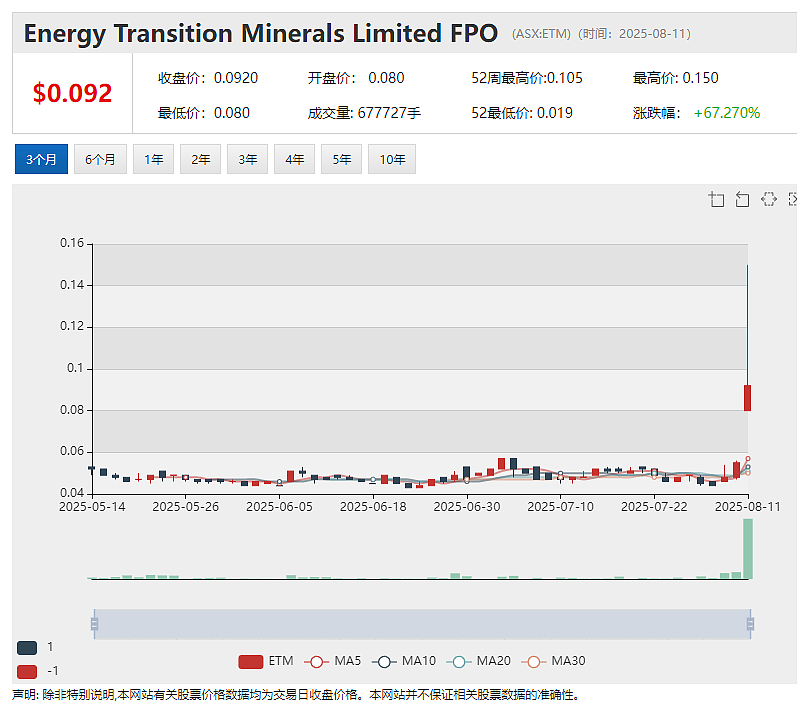
Task: Click the middle of the data zoom range bar
Action: point(422,624)
